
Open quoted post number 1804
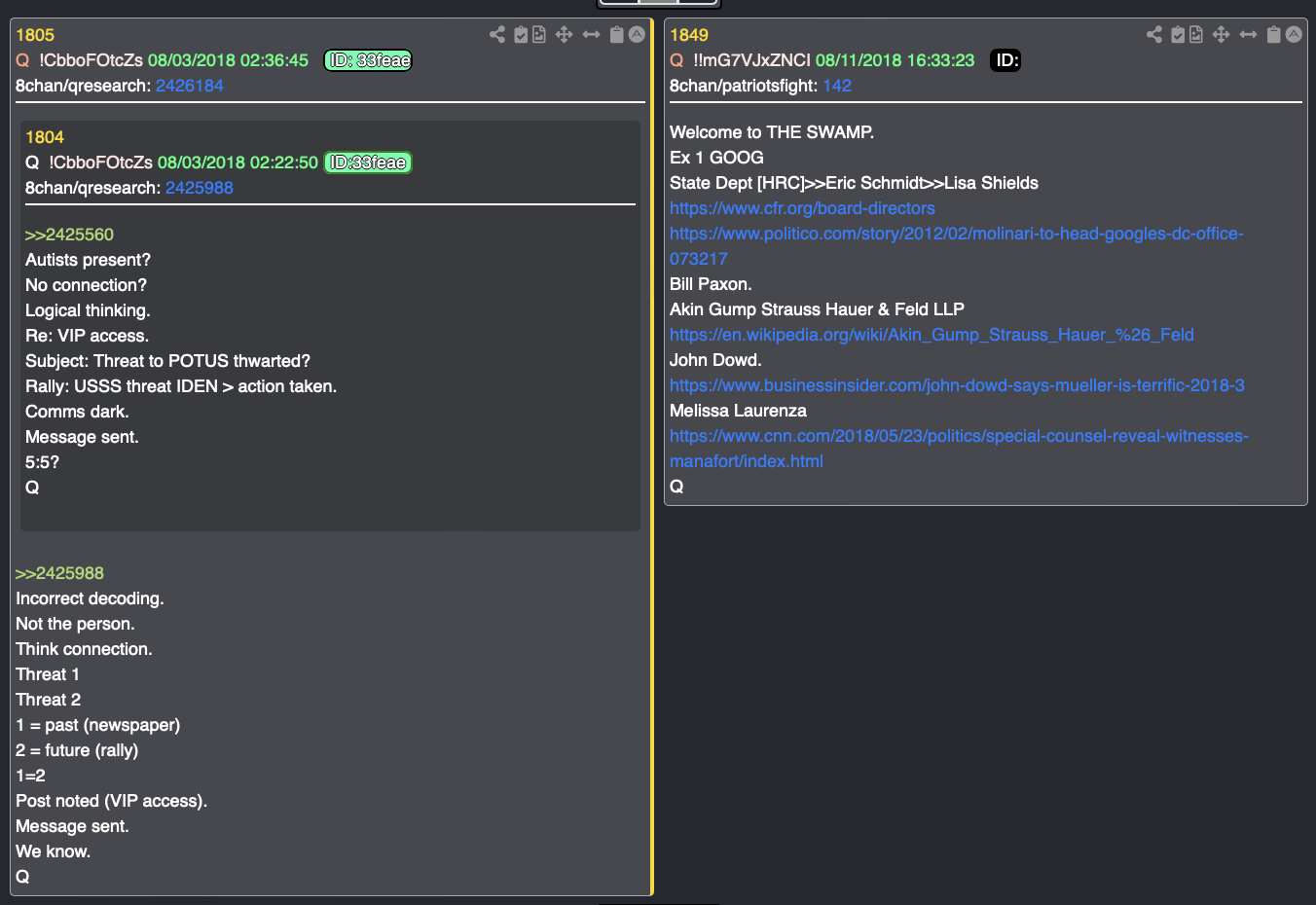pos(45,137)
